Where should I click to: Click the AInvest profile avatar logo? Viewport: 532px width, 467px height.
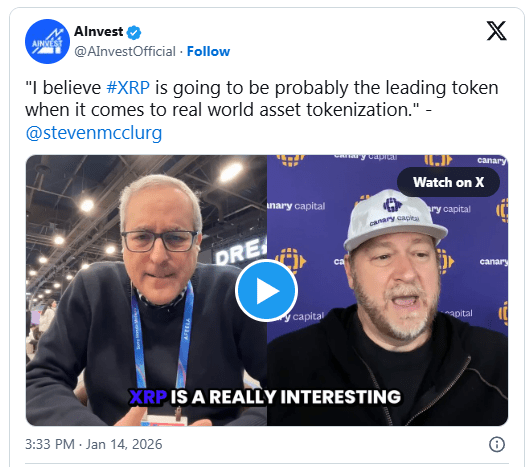48,41
